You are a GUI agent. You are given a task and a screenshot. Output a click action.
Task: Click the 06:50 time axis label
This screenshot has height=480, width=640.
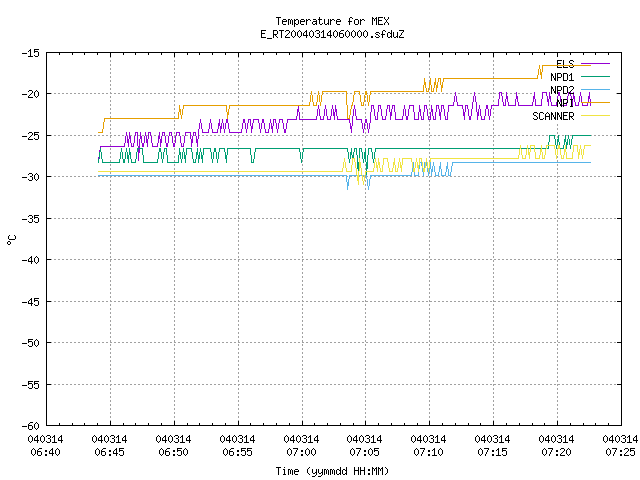tap(173, 452)
